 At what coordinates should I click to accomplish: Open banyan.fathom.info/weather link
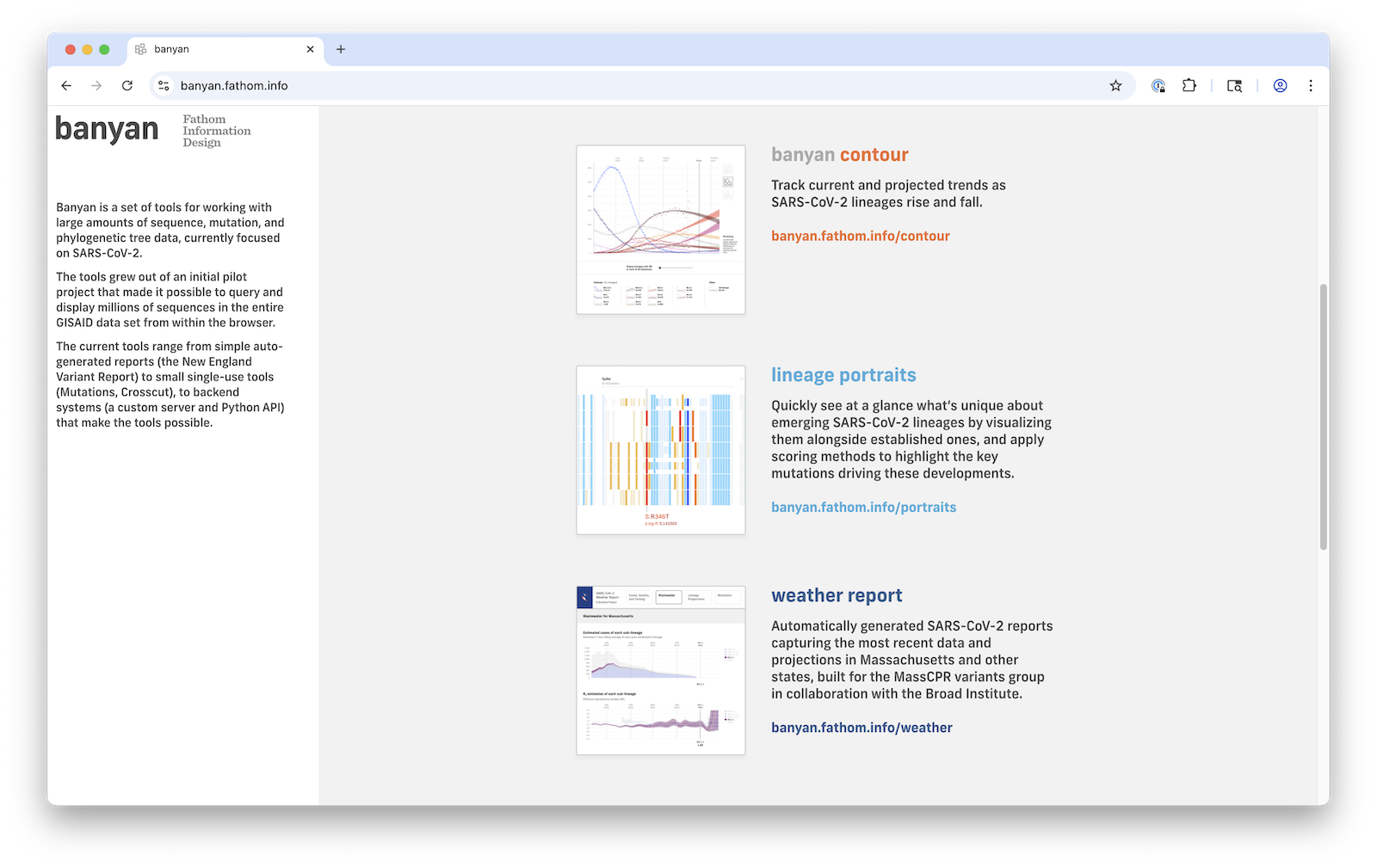point(861,728)
